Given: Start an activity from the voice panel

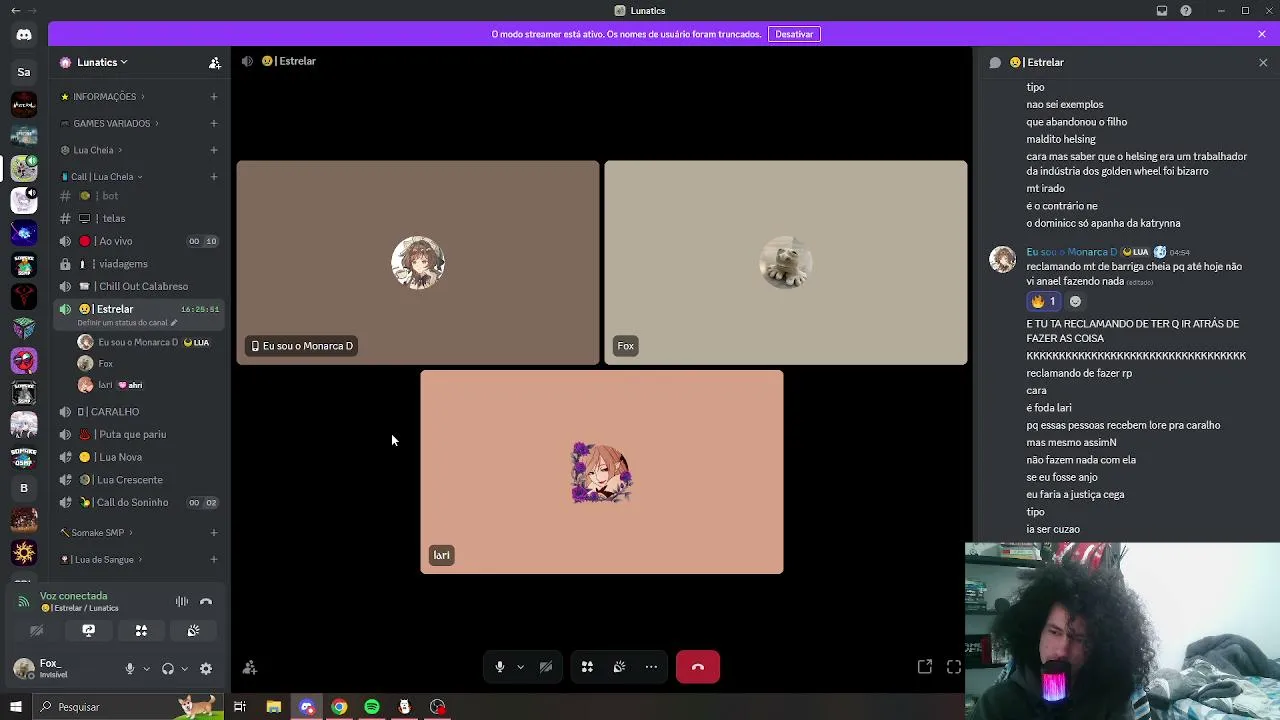Looking at the screenshot, I should 141,630.
